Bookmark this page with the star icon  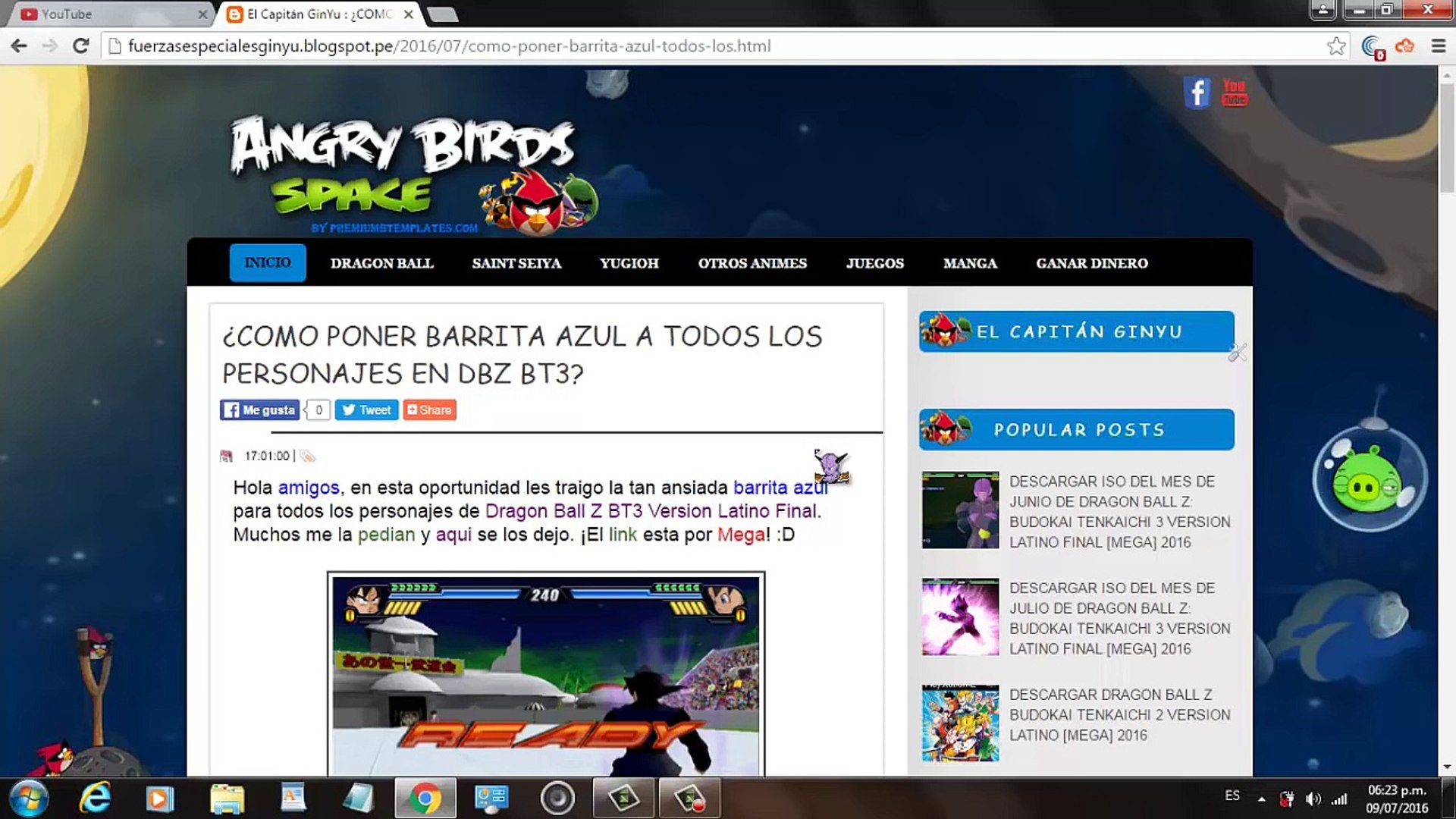[x=1336, y=46]
